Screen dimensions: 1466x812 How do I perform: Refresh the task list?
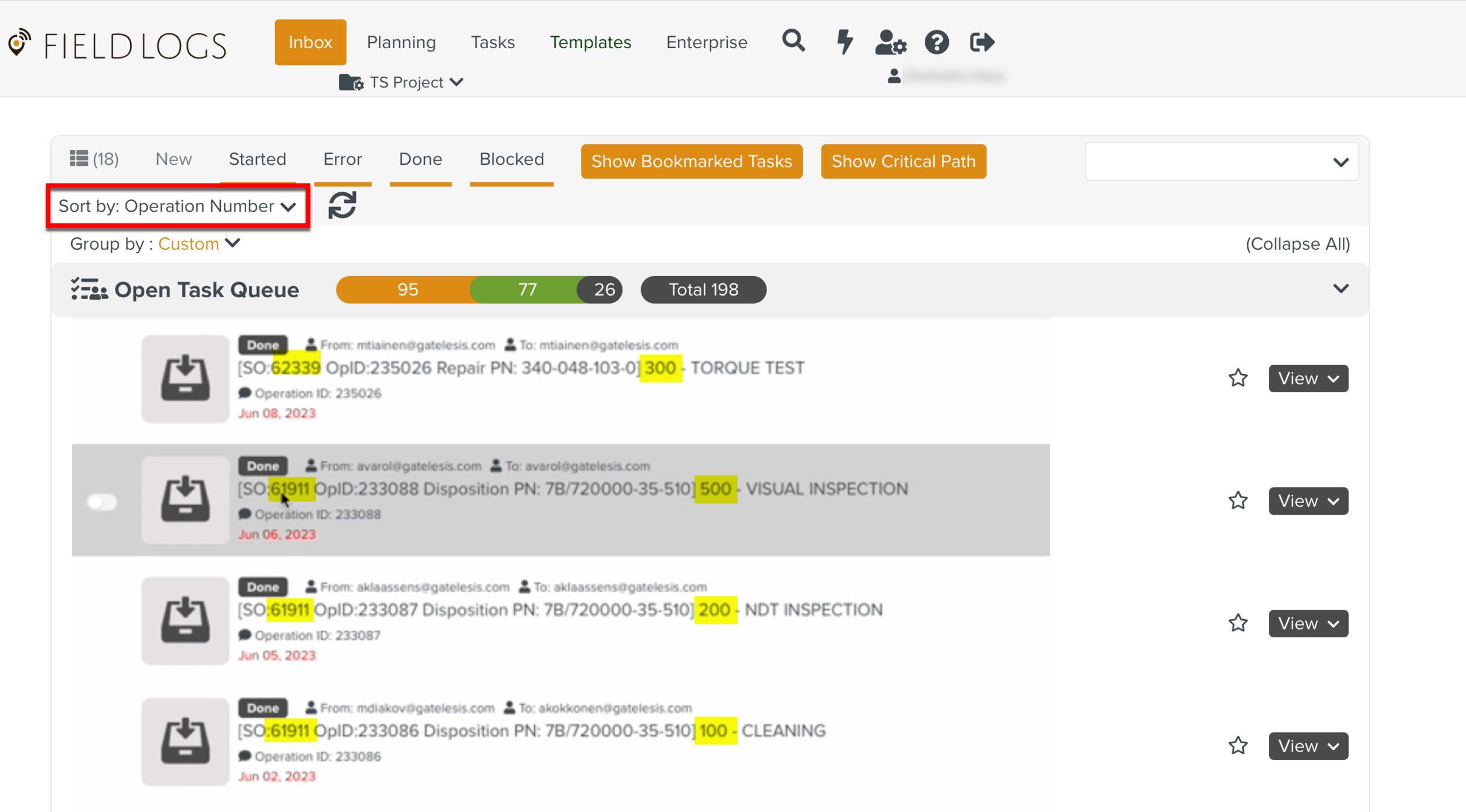click(342, 206)
